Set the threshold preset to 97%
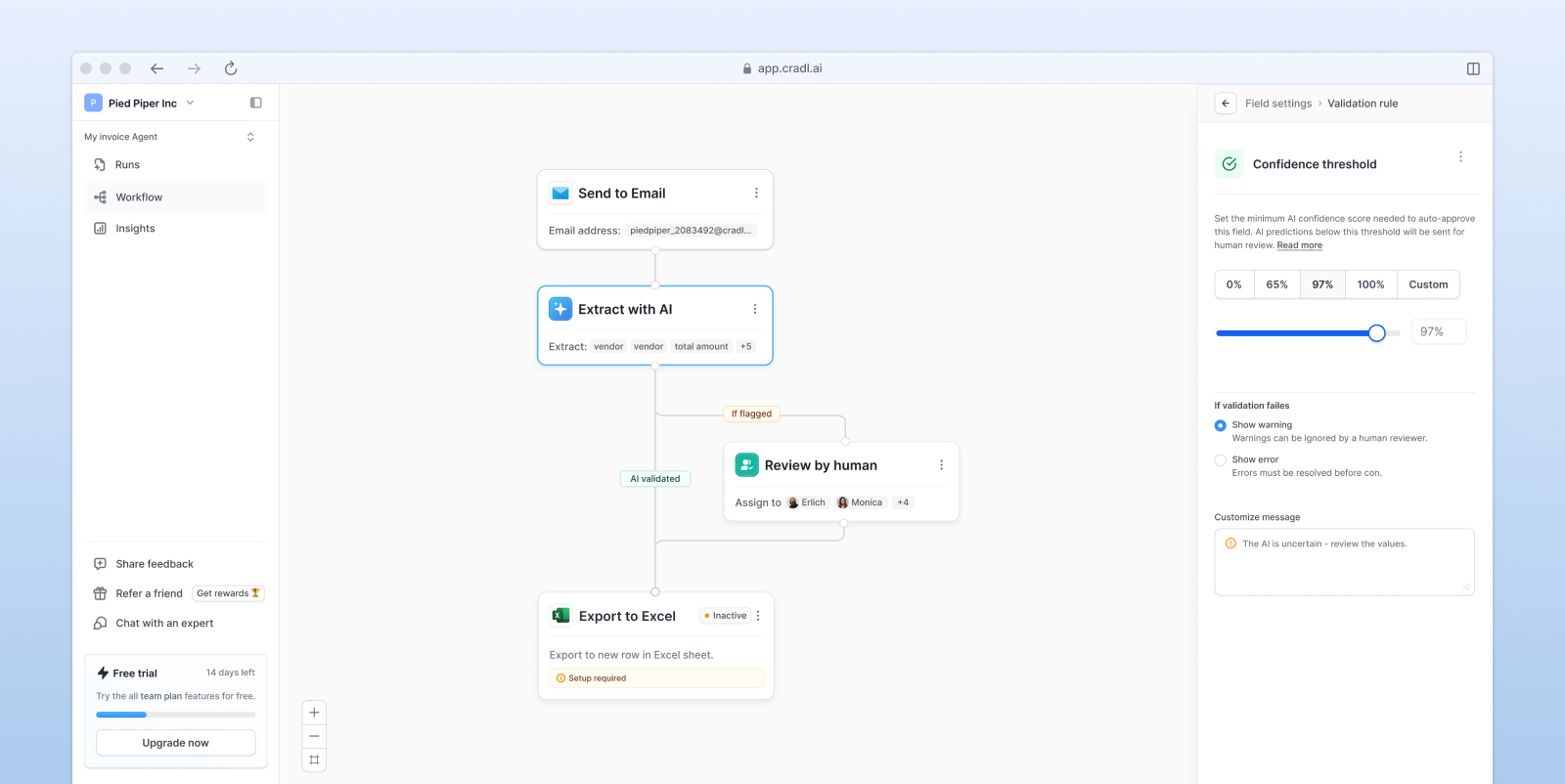 pyautogui.click(x=1322, y=284)
